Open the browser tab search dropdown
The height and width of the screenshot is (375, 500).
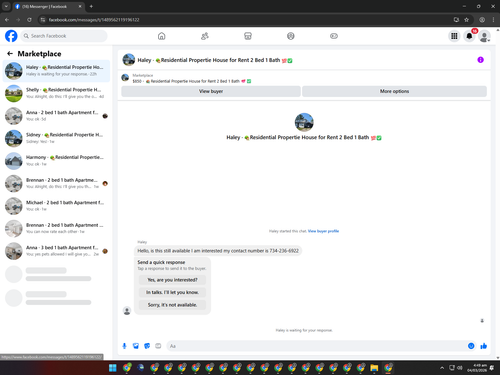pos(6,6)
